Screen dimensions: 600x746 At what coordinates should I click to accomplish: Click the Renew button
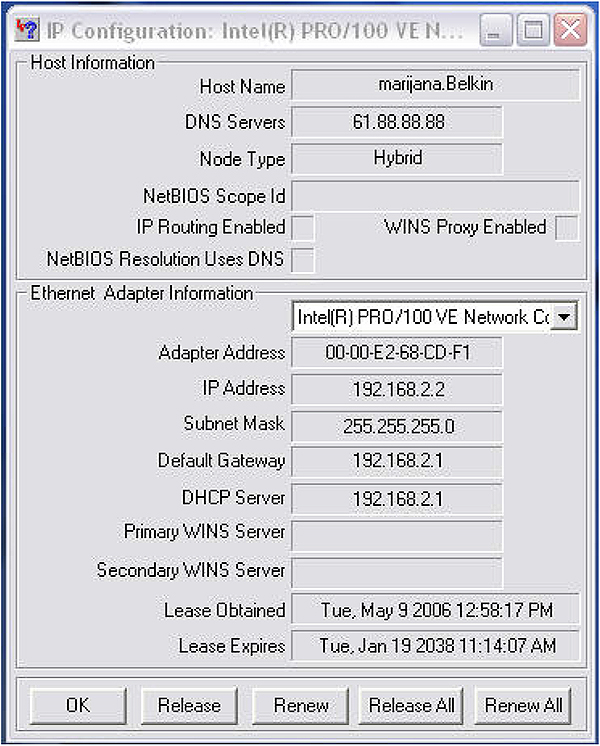[x=301, y=706]
